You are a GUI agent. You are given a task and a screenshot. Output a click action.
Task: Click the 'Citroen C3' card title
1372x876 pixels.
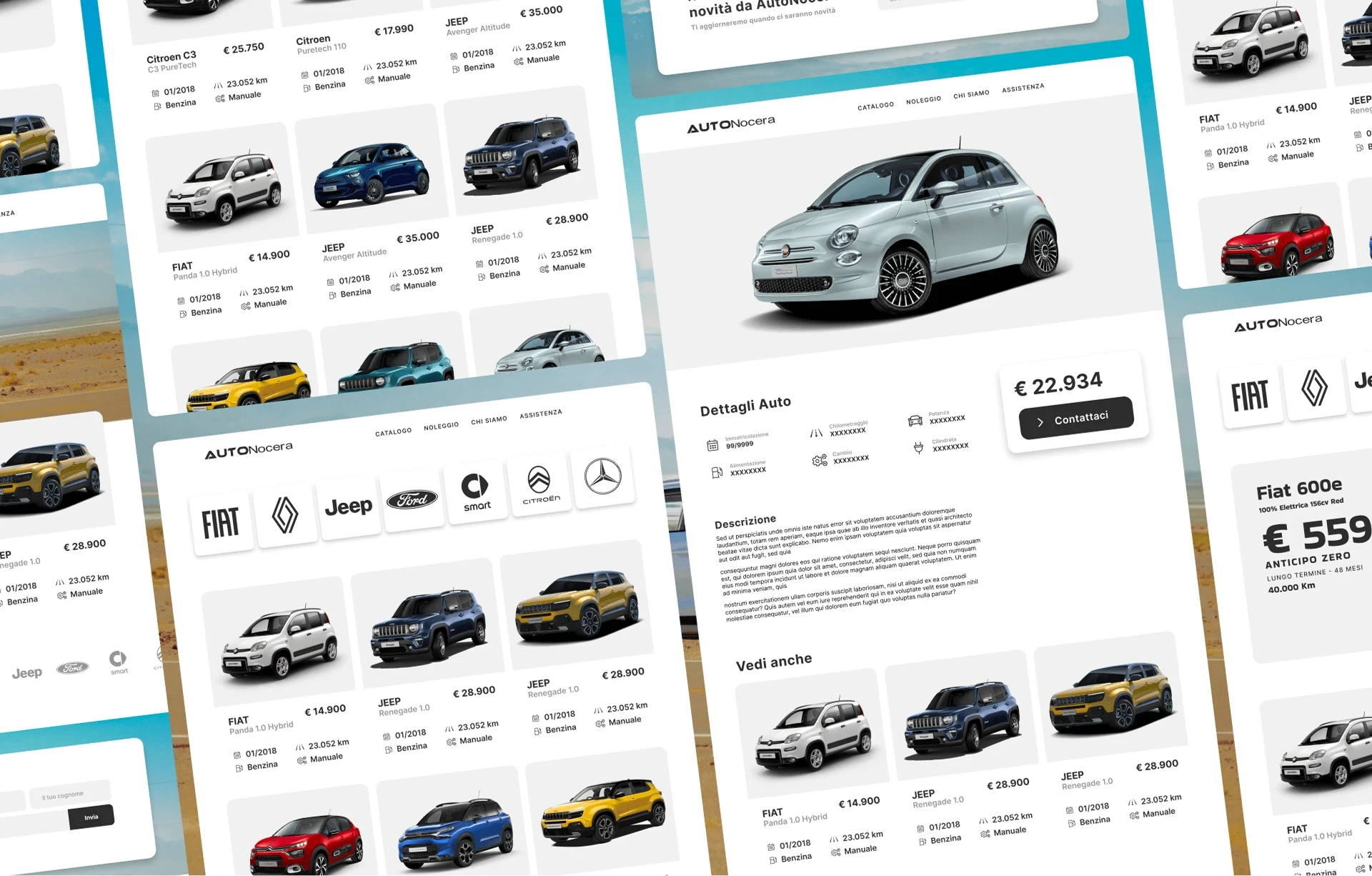[171, 57]
